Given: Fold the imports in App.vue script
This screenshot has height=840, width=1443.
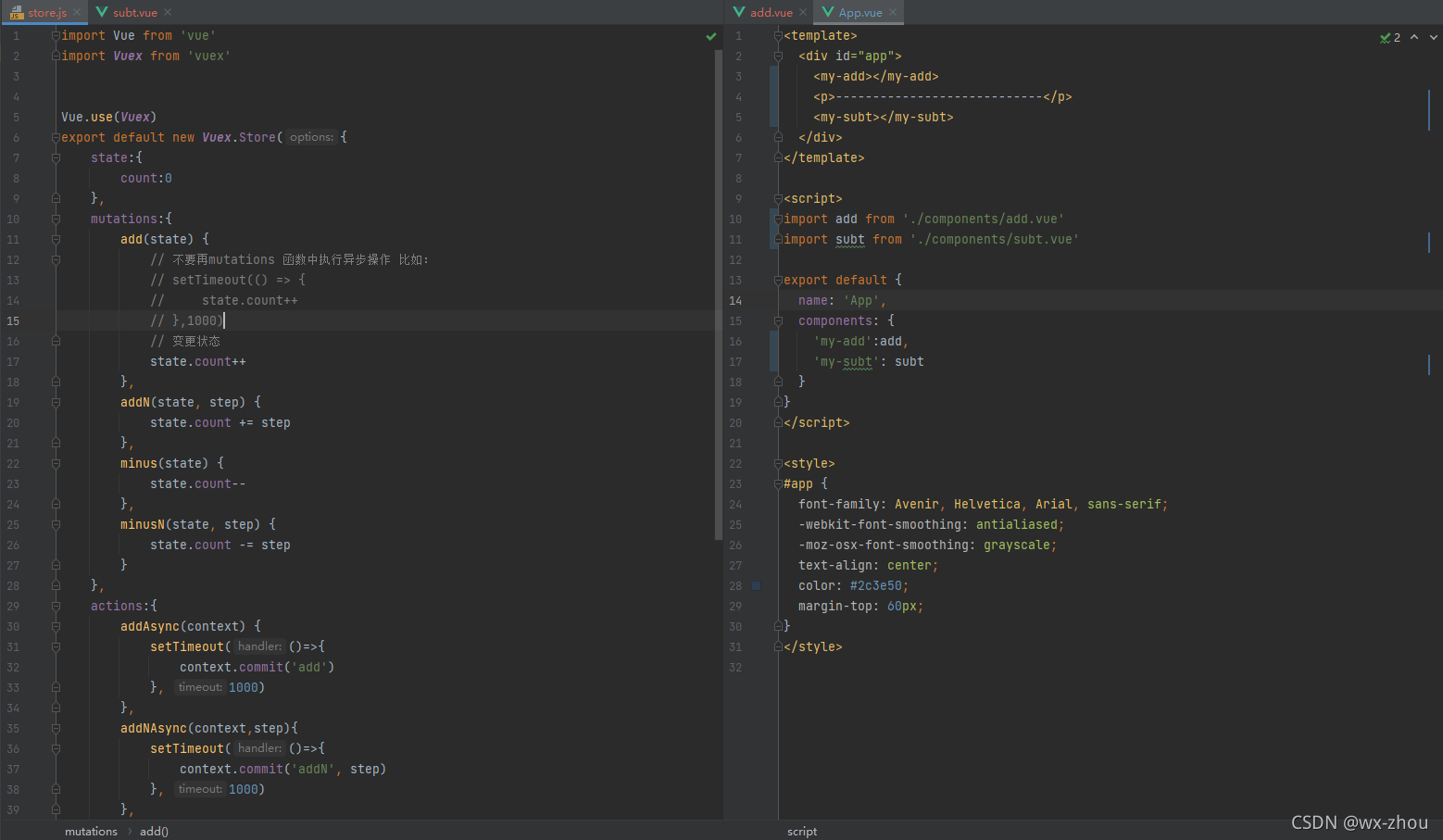Looking at the screenshot, I should (x=778, y=219).
